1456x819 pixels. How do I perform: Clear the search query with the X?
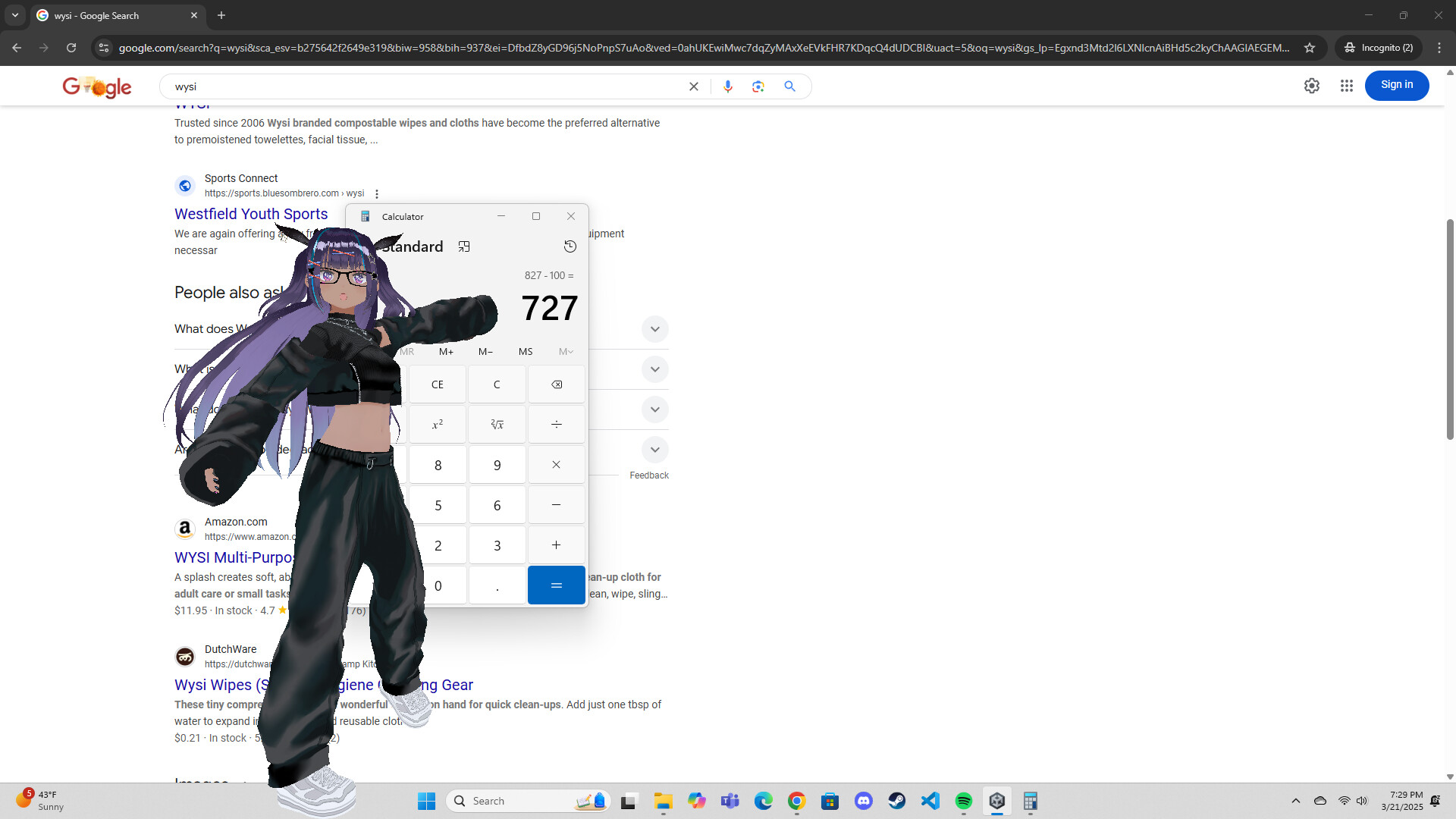click(x=692, y=86)
